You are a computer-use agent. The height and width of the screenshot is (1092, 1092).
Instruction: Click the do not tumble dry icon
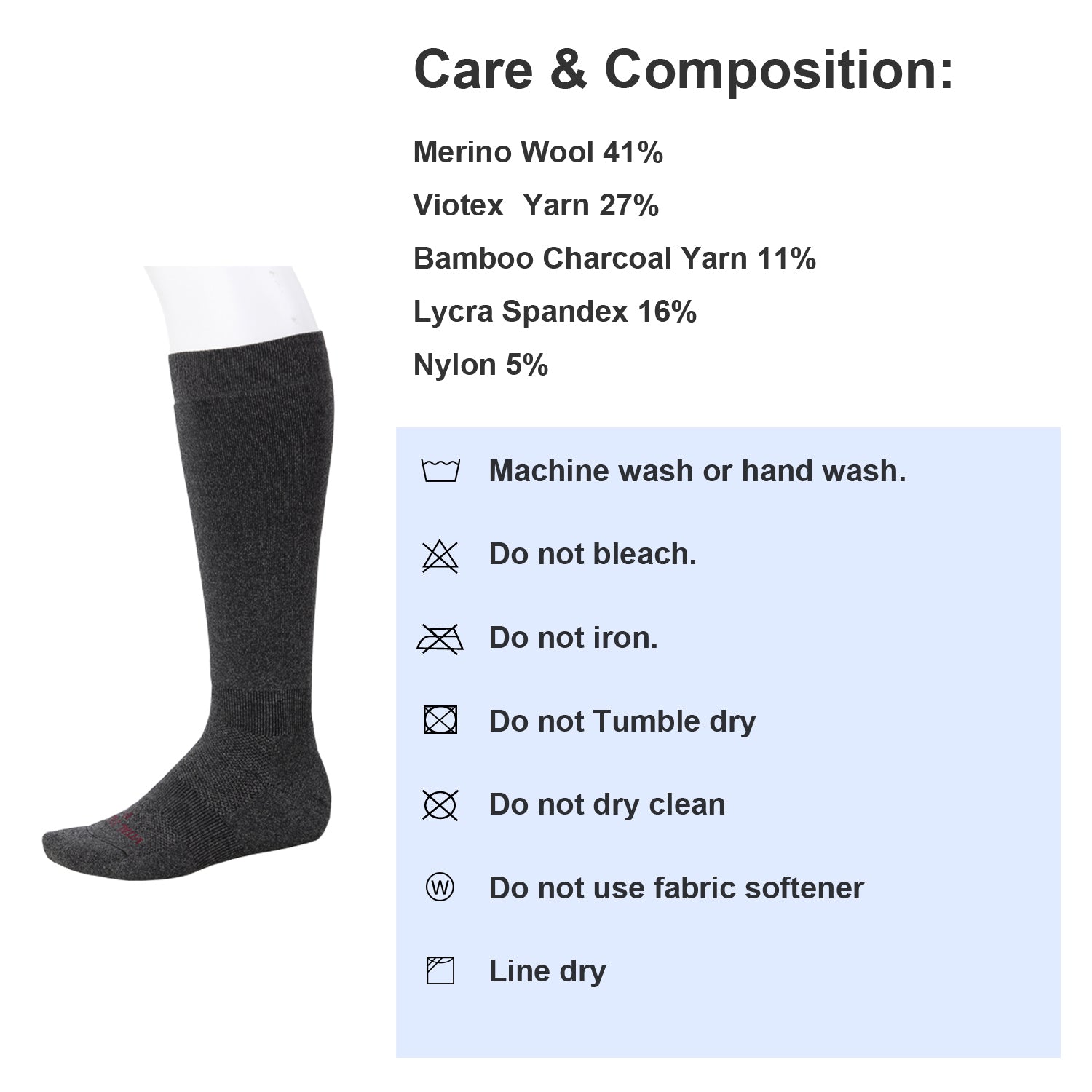(x=440, y=721)
